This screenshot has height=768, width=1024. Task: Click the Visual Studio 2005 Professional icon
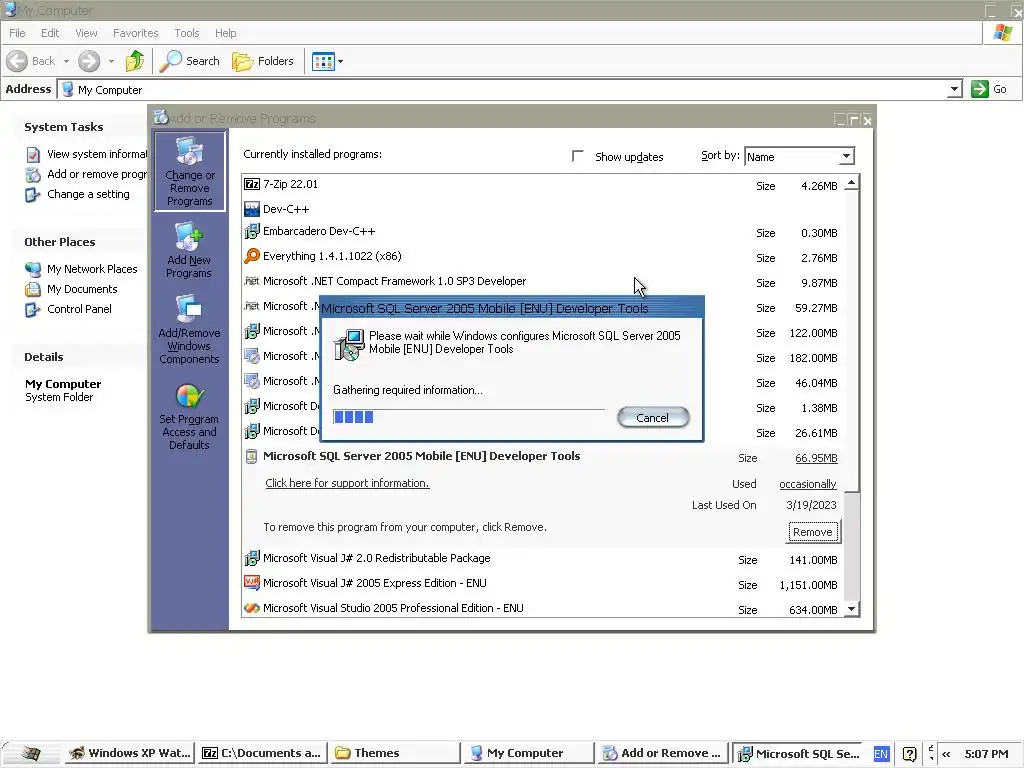click(x=251, y=608)
